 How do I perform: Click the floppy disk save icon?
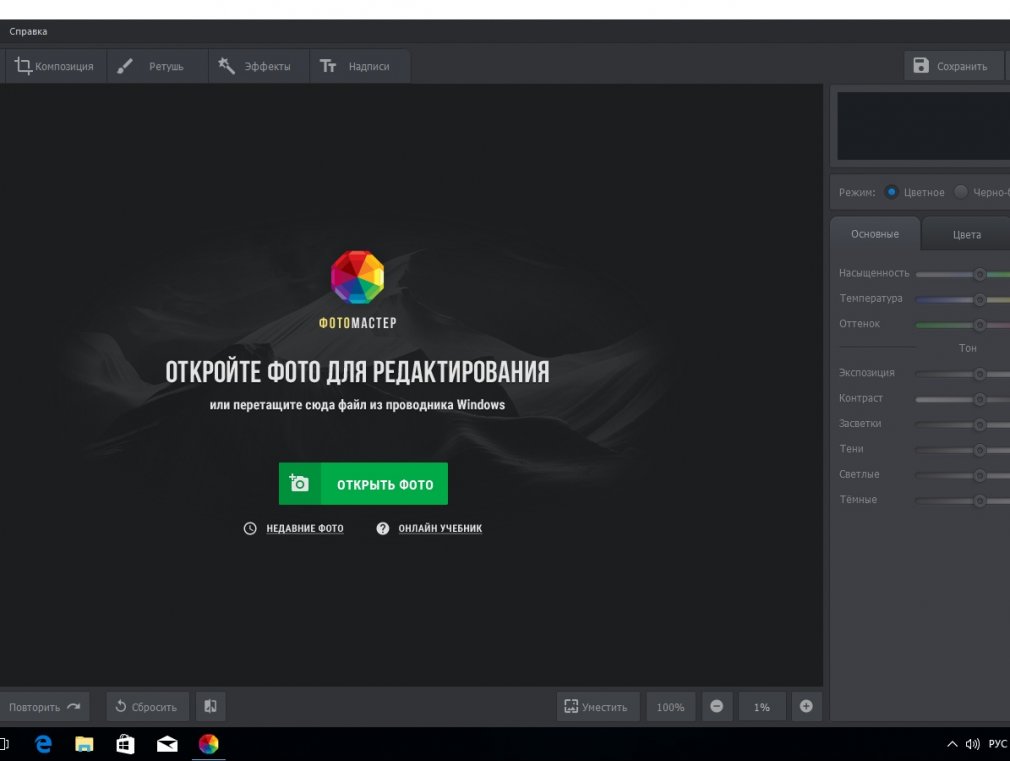tap(921, 65)
